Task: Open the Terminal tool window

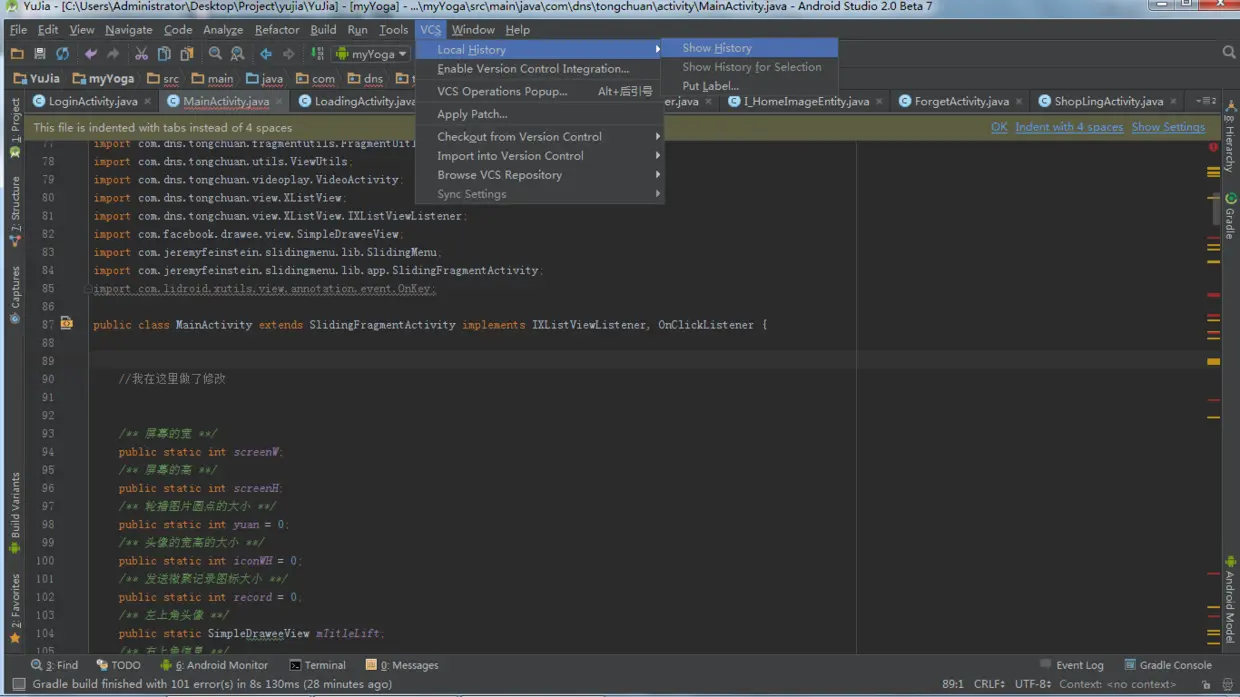Action: [317, 665]
